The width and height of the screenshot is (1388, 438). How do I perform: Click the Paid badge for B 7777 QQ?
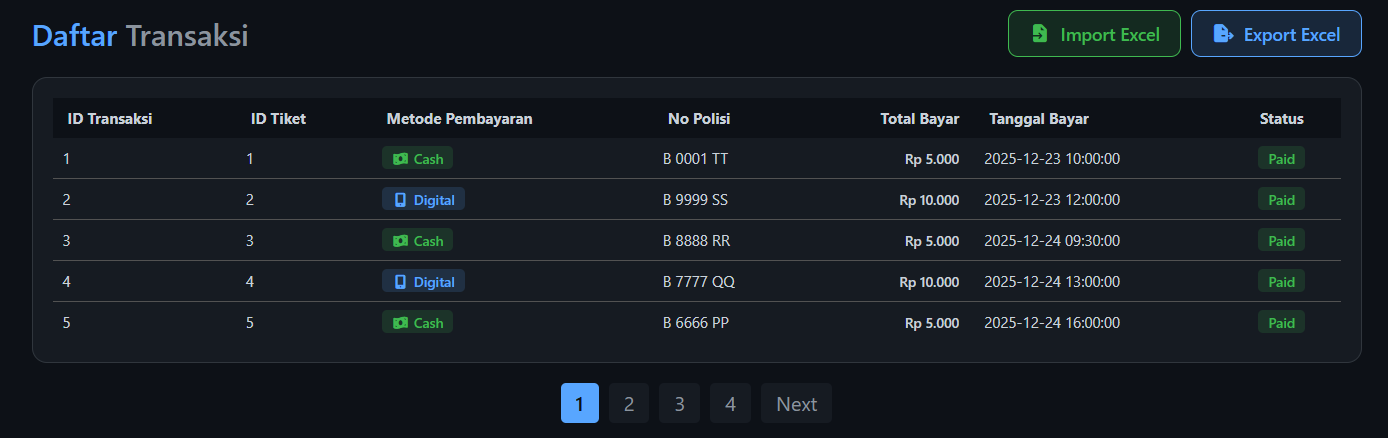point(1281,282)
